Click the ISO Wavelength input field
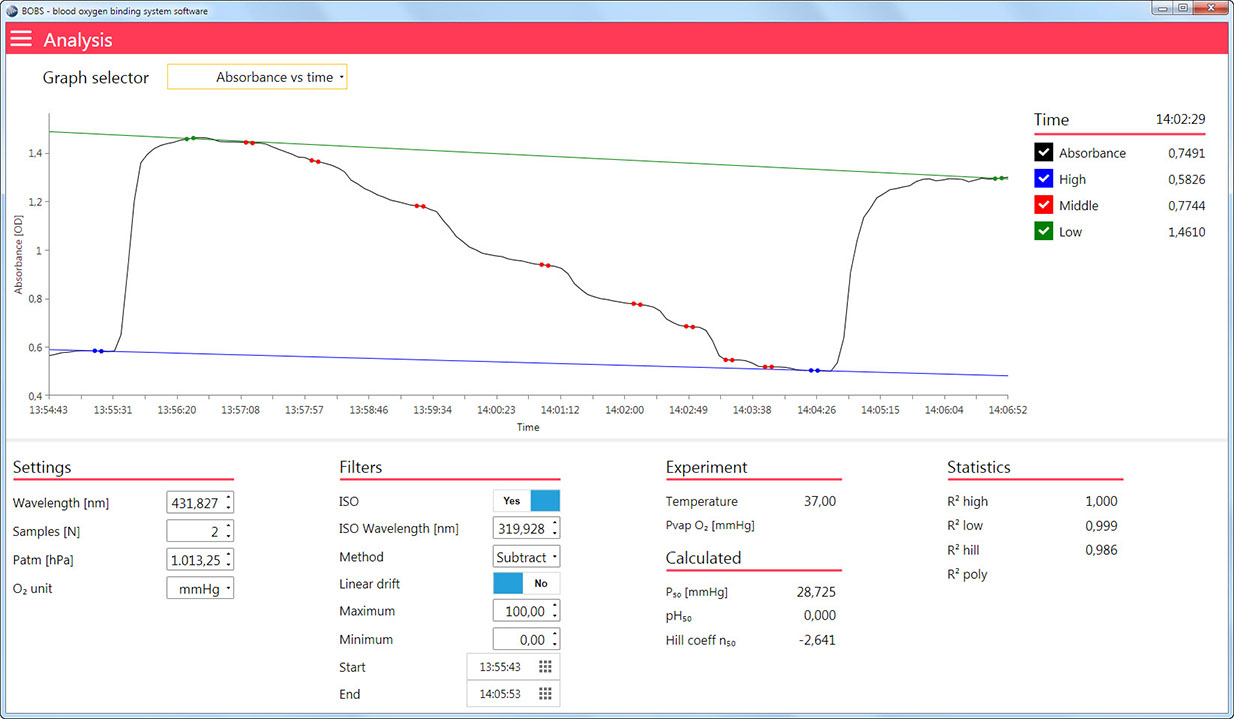Image resolution: width=1234 pixels, height=719 pixels. (x=527, y=528)
